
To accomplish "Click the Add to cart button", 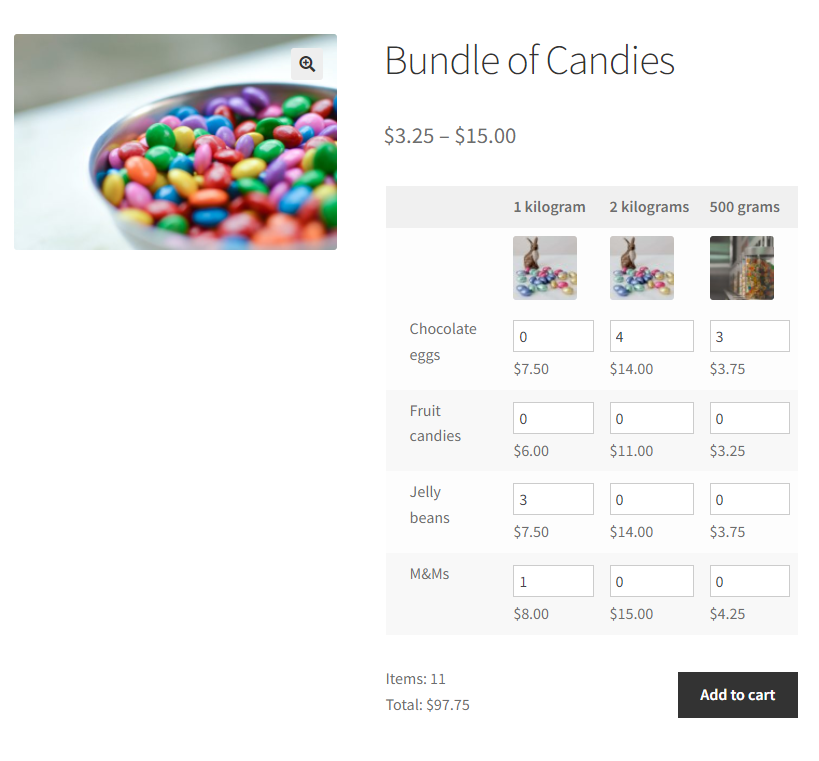I will [737, 695].
